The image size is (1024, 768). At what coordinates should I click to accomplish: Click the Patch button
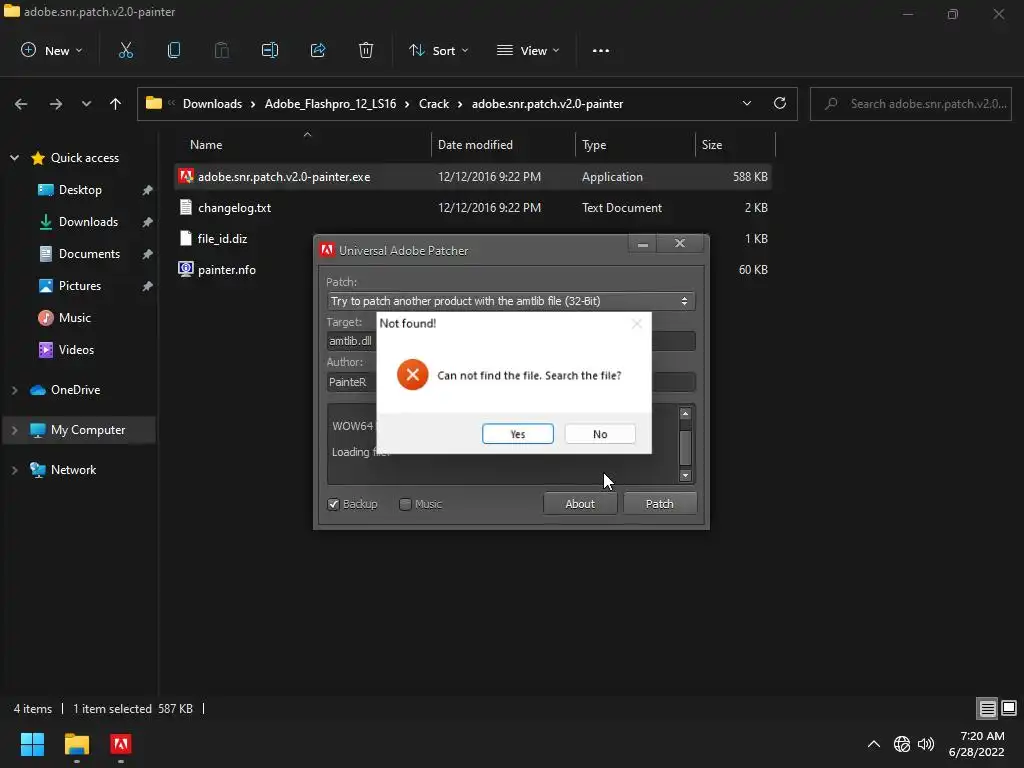point(660,504)
